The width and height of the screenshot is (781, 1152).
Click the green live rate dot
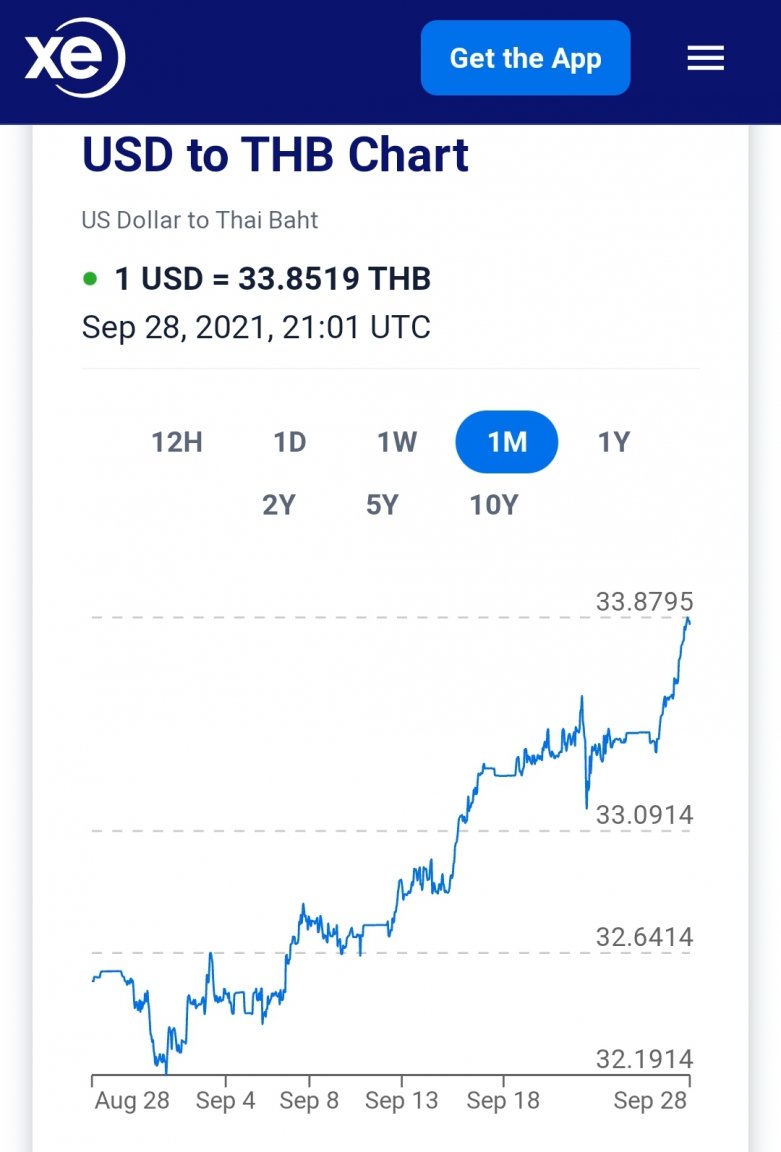tap(91, 278)
